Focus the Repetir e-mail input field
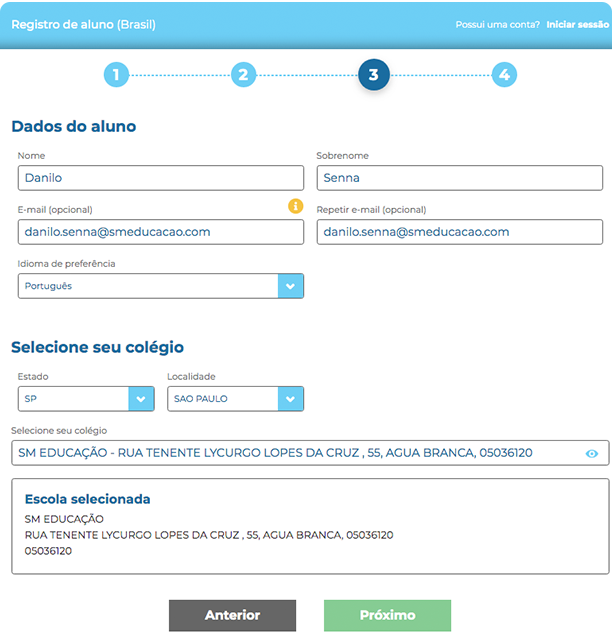Viewport: 612px width, 641px height. pyautogui.click(x=459, y=232)
